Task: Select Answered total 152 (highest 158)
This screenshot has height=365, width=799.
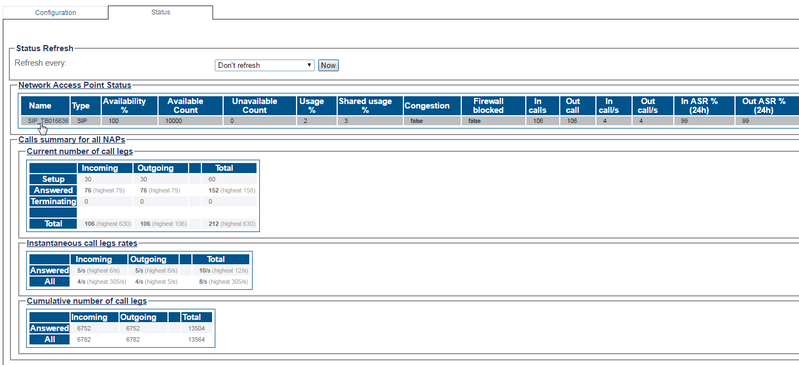Action: click(232, 191)
